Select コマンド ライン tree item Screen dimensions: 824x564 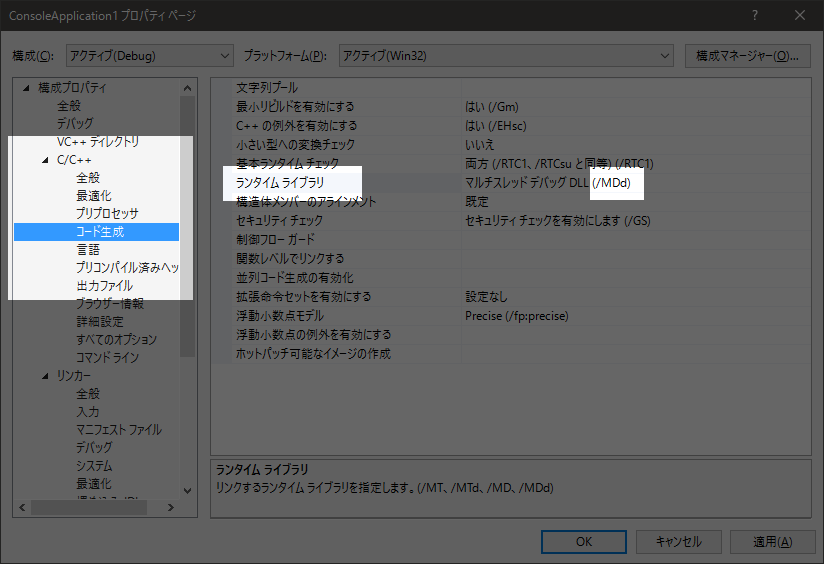[107, 357]
